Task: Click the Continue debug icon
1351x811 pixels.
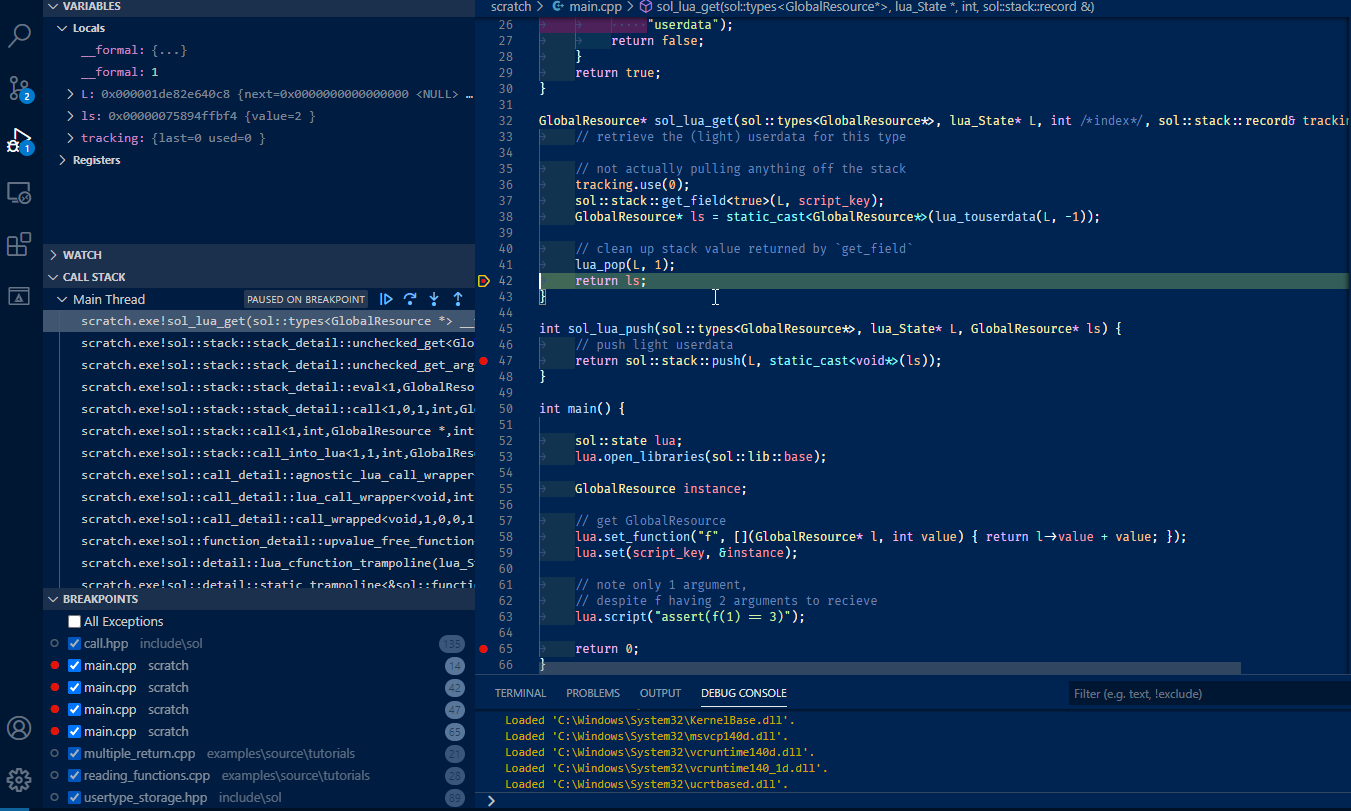Action: (386, 298)
